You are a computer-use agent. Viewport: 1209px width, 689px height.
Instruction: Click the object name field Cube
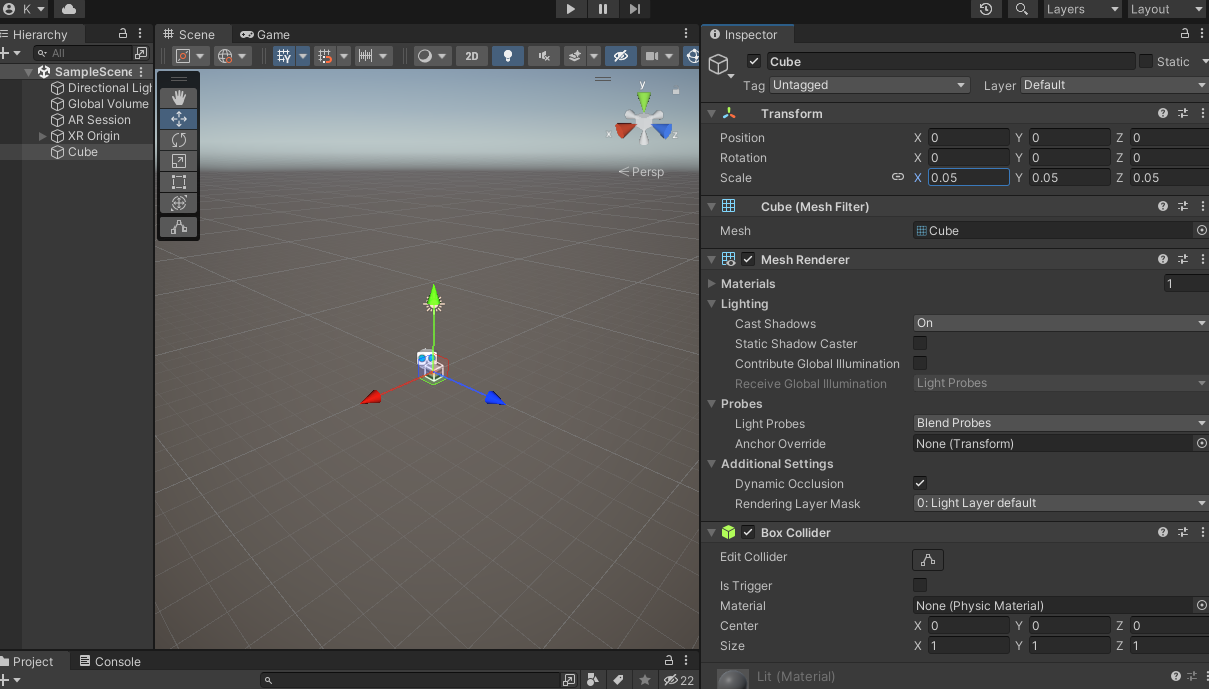pos(950,62)
